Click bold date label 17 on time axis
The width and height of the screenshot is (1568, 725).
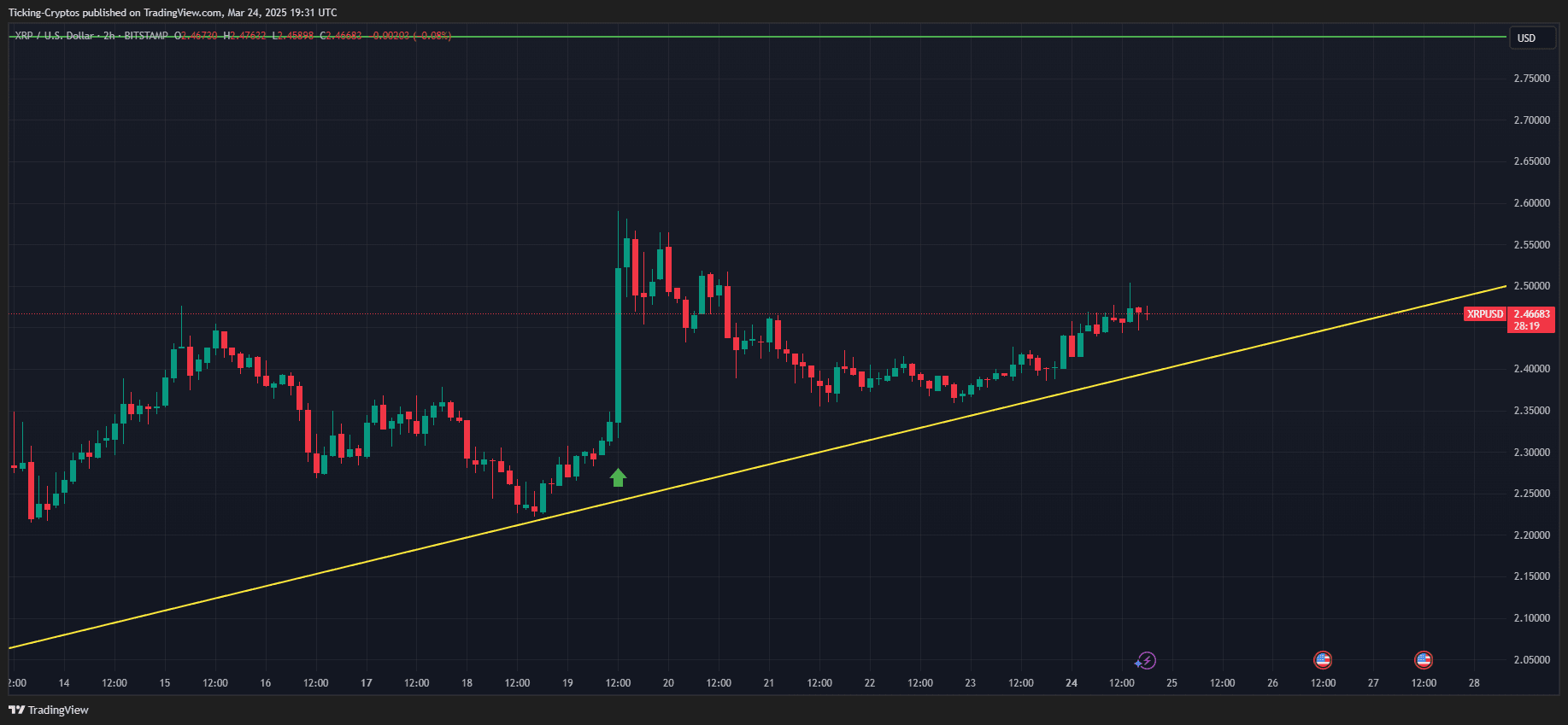click(x=367, y=683)
